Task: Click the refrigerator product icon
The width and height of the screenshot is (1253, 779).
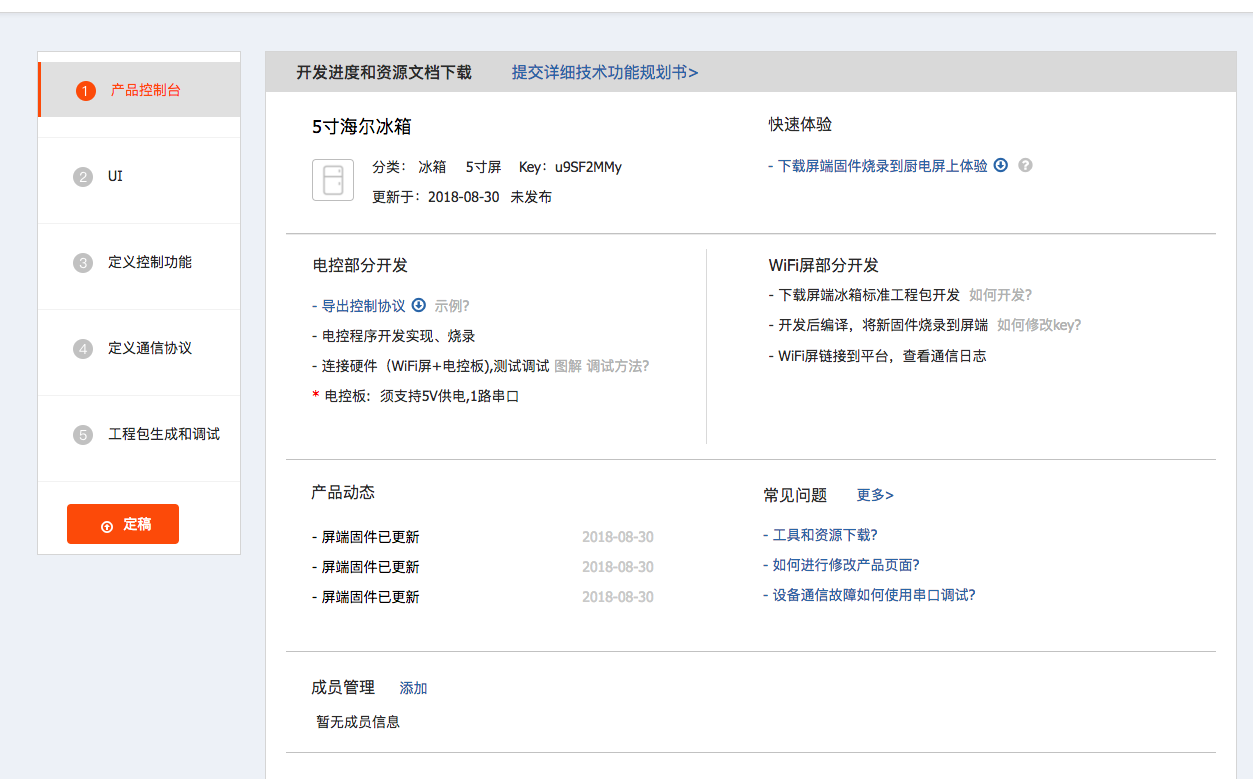Action: click(333, 180)
